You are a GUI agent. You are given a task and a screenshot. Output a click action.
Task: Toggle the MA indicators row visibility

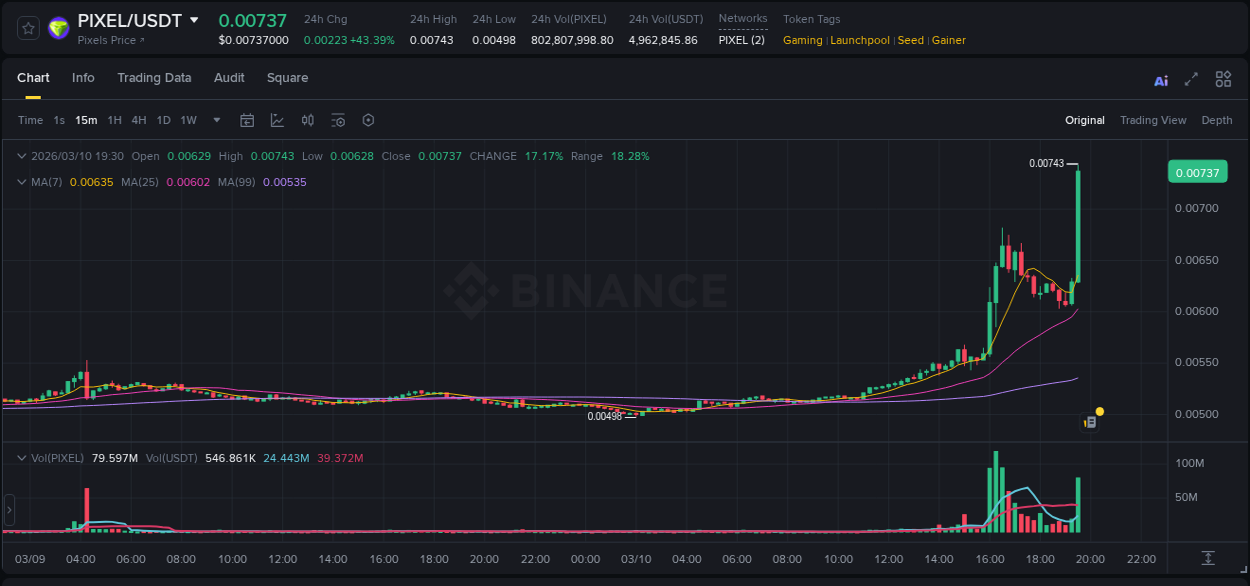click(21, 182)
